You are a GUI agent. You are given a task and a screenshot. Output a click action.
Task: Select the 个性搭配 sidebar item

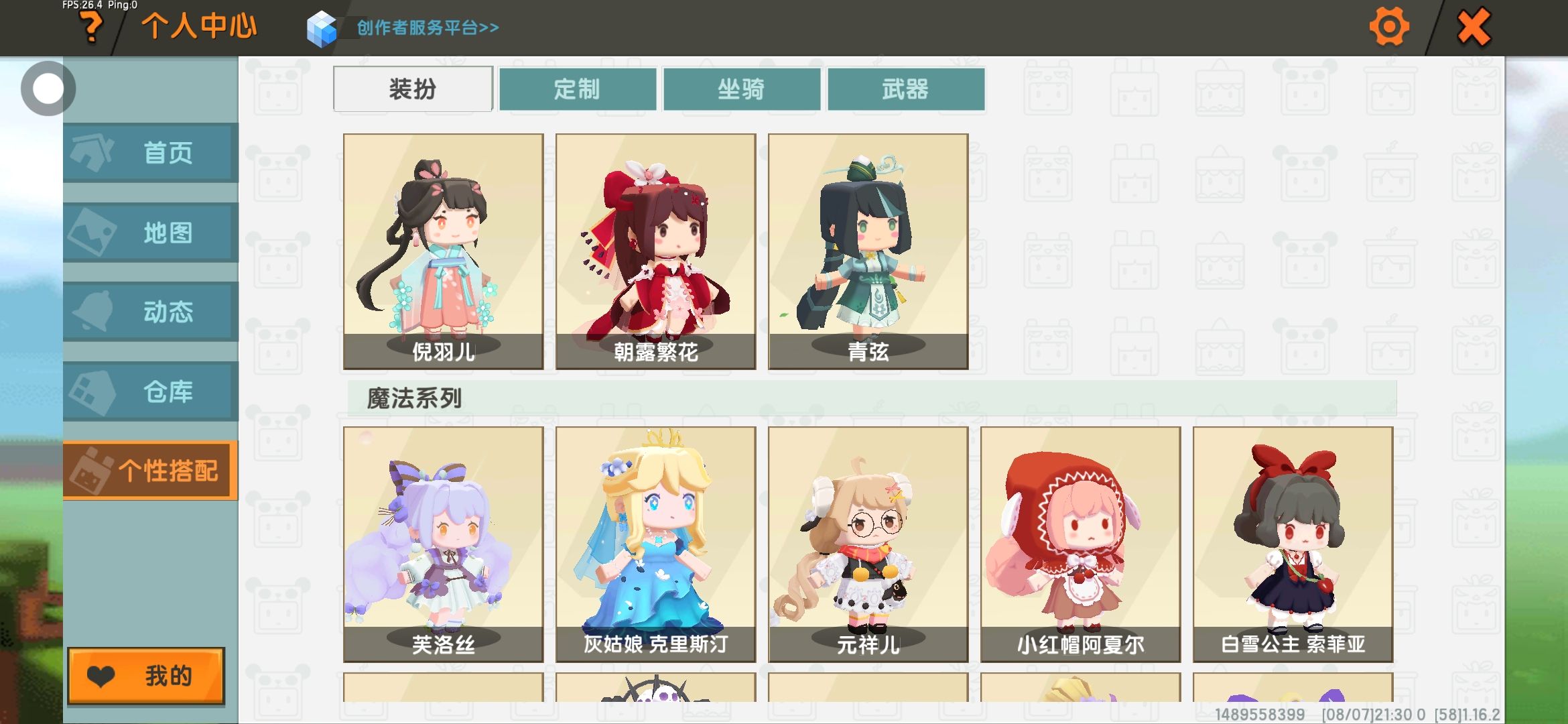coord(151,471)
